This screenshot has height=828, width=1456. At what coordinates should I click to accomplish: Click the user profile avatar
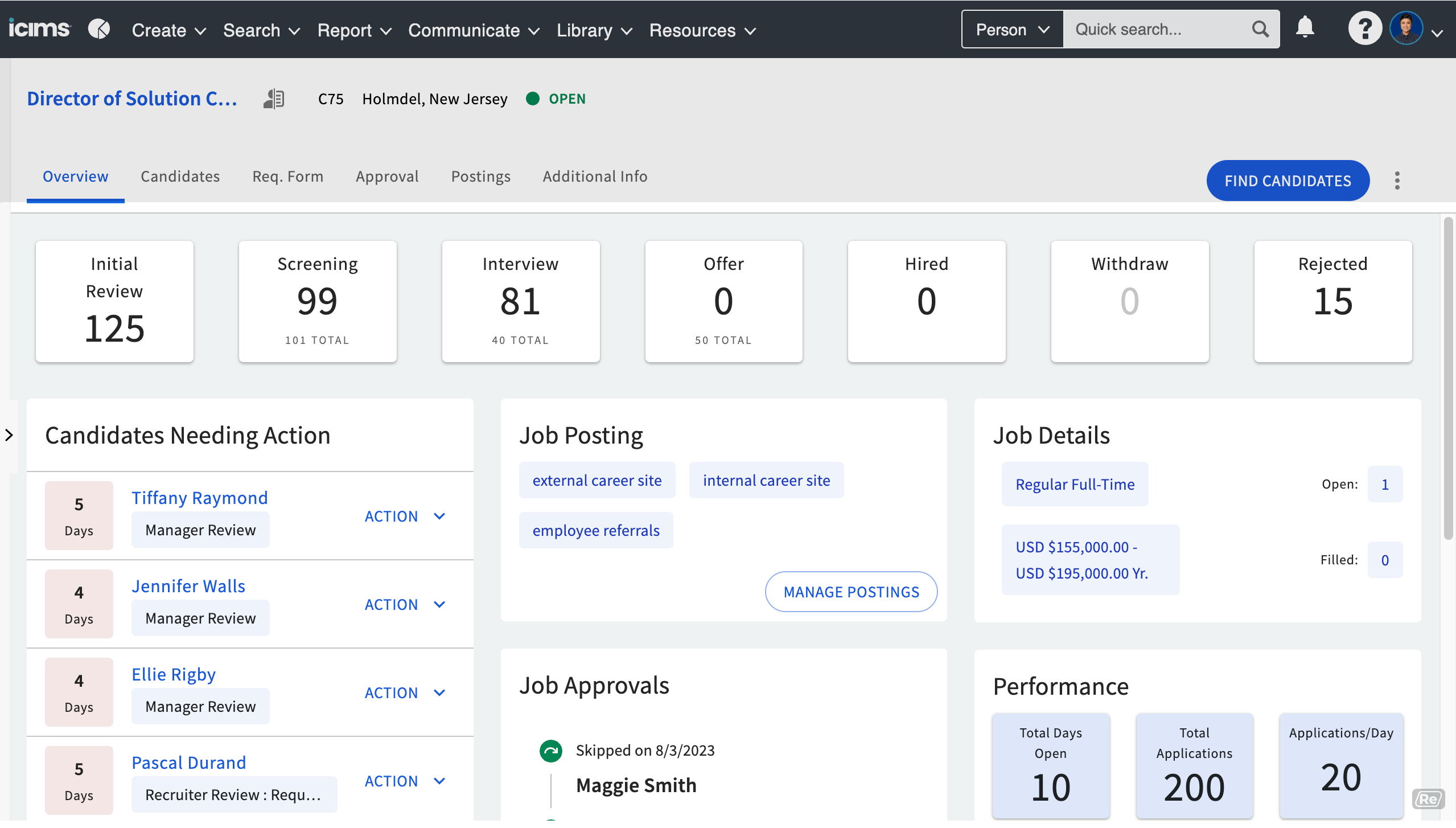1406,28
